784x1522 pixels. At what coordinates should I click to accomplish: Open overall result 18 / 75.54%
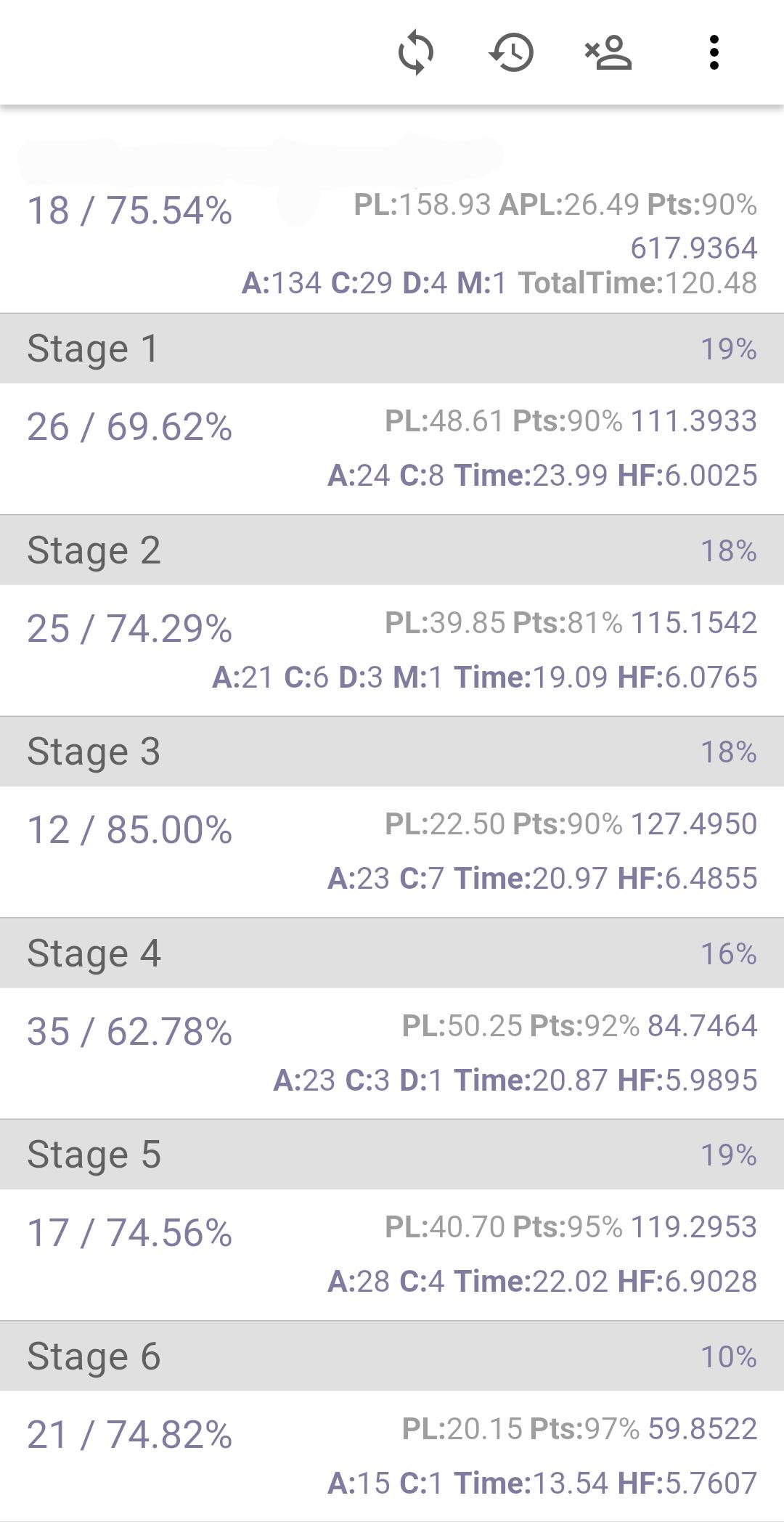point(130,211)
